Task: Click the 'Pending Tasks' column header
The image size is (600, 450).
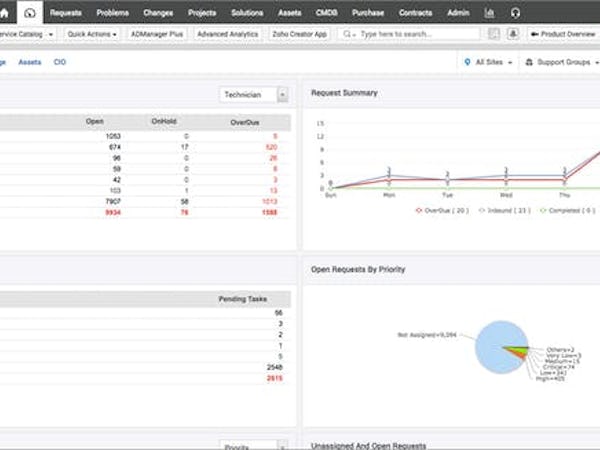Action: 243,299
